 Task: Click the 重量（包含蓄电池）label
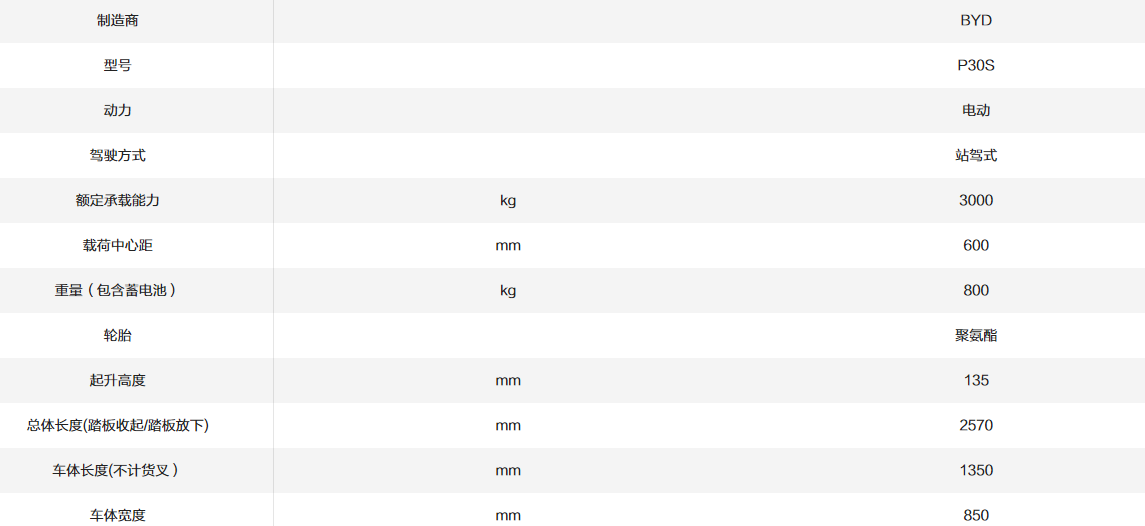tap(117, 290)
